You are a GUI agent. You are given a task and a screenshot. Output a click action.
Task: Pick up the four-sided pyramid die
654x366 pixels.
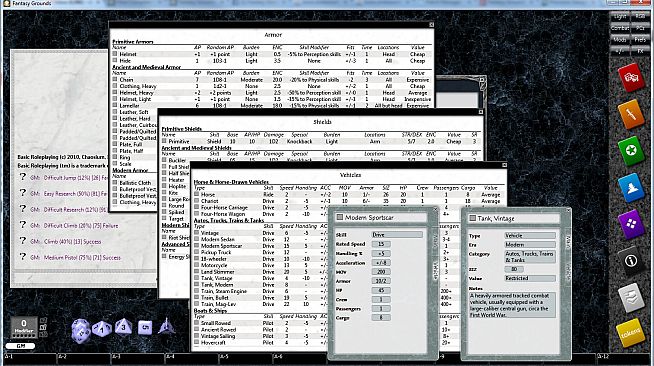166,326
